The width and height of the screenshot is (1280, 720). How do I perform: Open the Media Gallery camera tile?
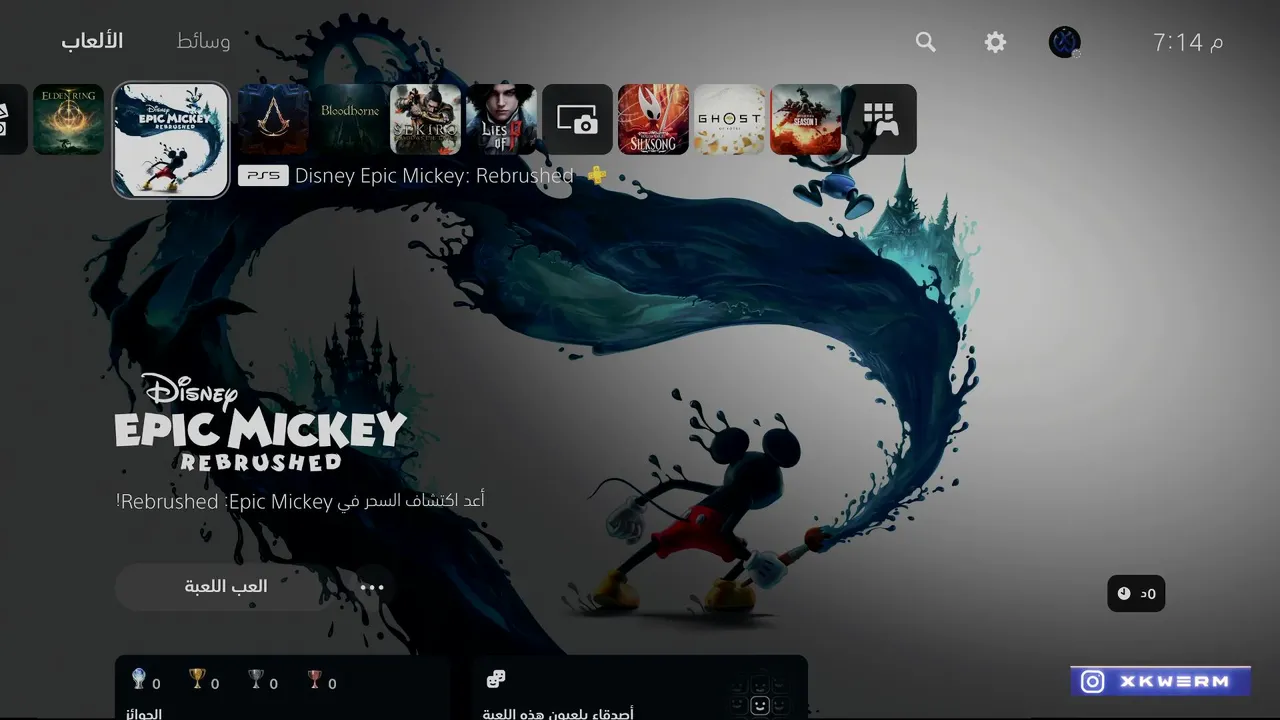click(x=578, y=119)
